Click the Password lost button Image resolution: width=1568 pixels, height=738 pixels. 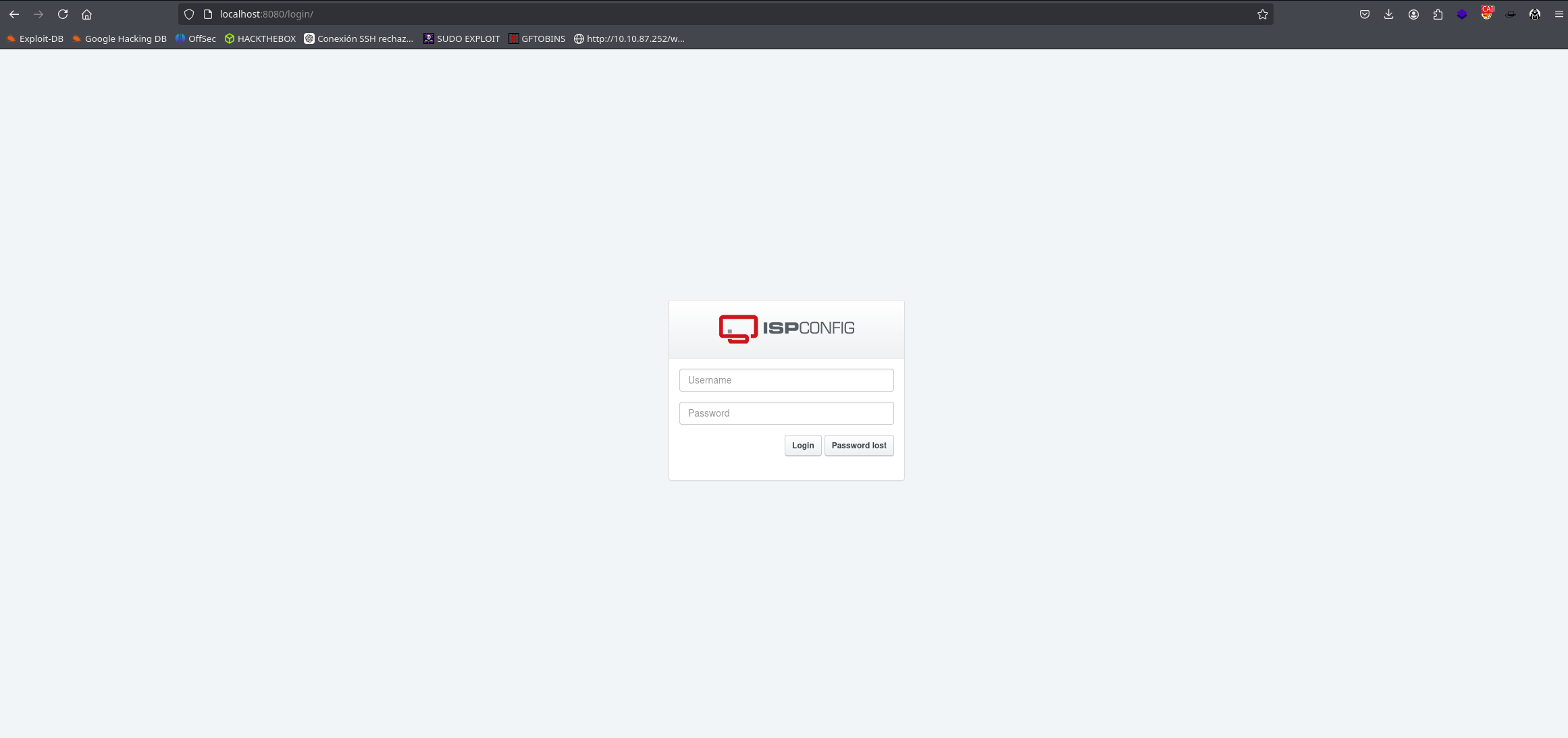point(858,446)
